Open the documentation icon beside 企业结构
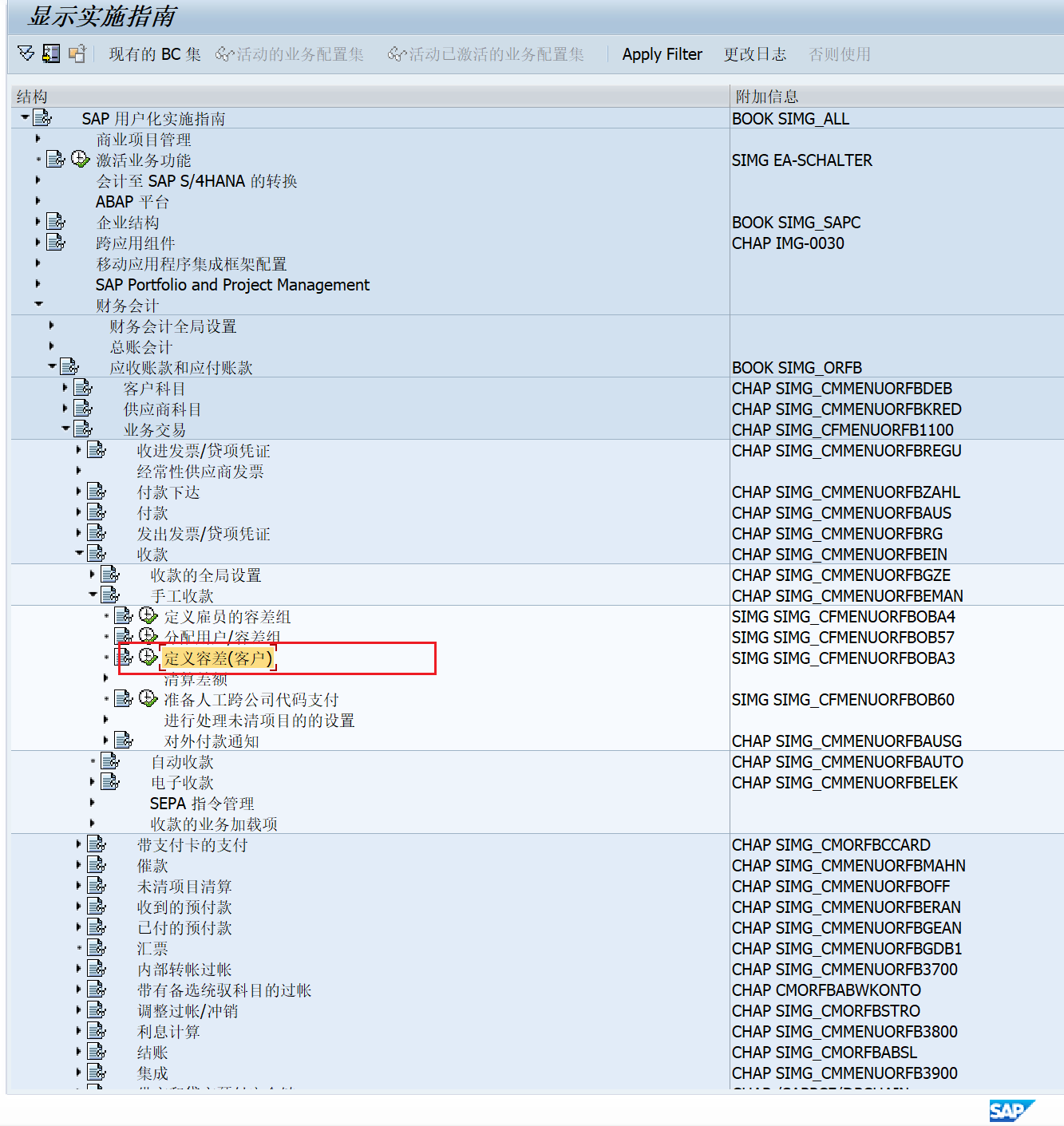The image size is (1064, 1126). [55, 222]
